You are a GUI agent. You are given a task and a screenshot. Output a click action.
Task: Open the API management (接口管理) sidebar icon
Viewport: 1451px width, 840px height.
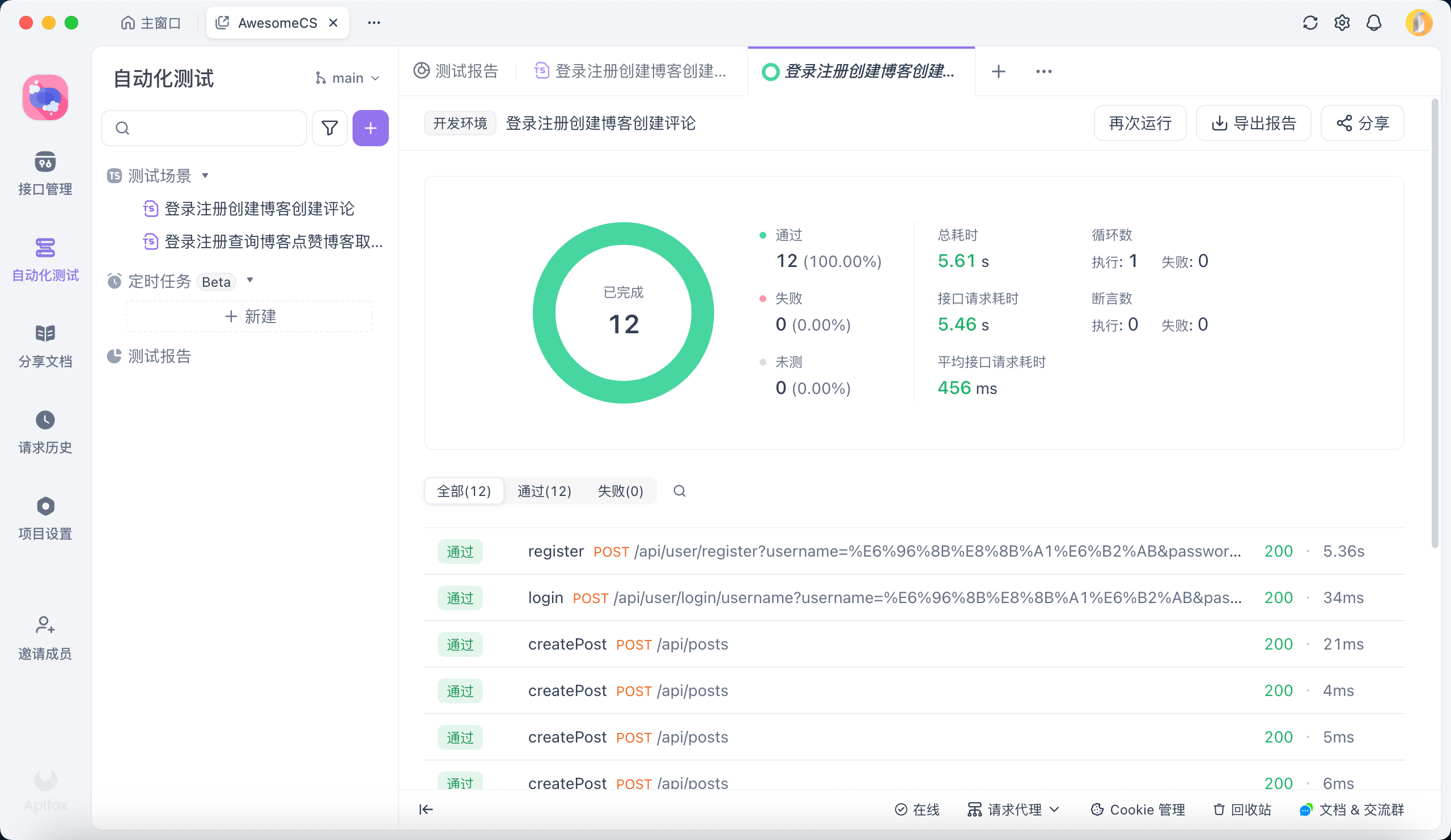point(45,162)
